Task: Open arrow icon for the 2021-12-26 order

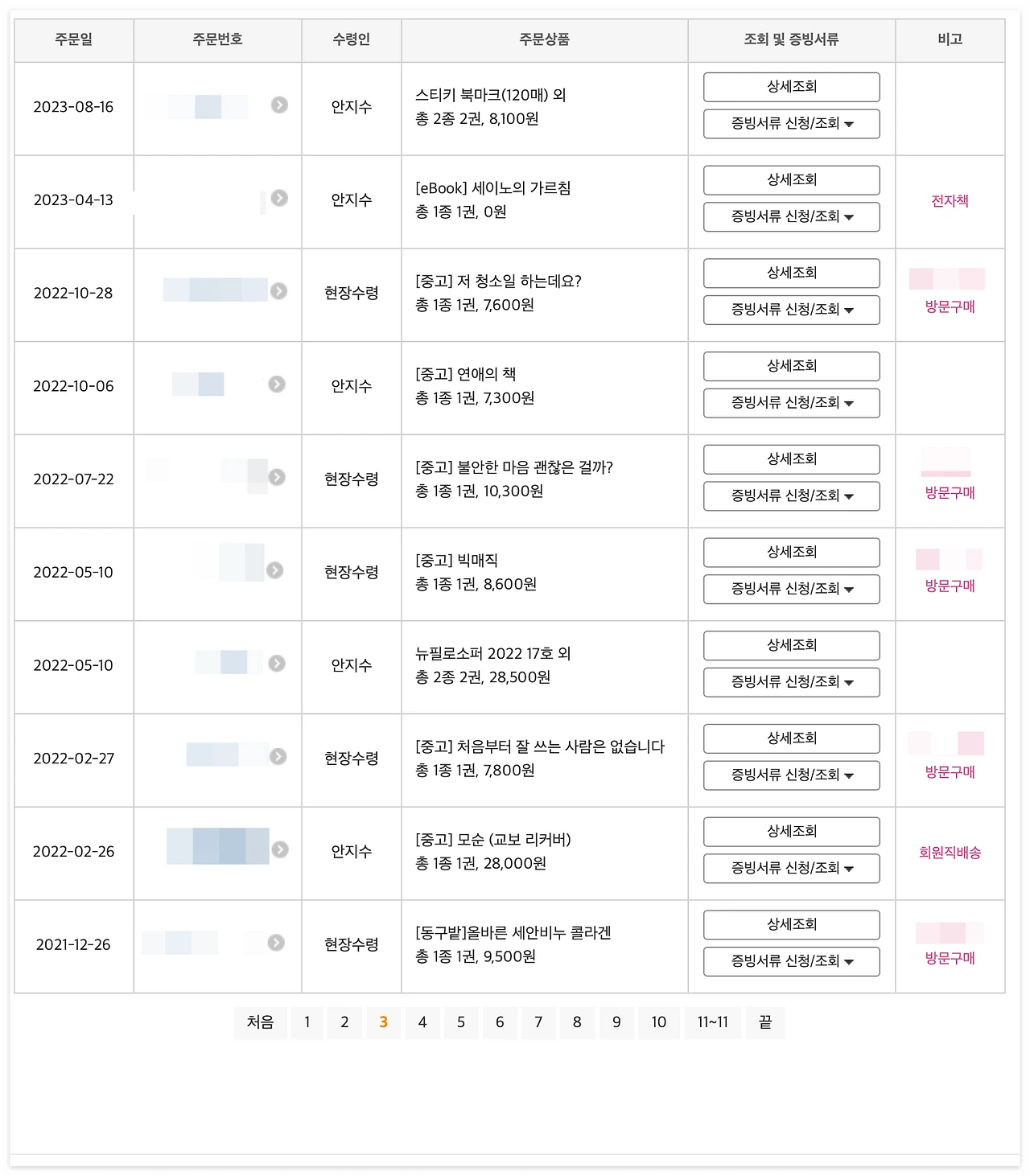Action: pos(276,943)
